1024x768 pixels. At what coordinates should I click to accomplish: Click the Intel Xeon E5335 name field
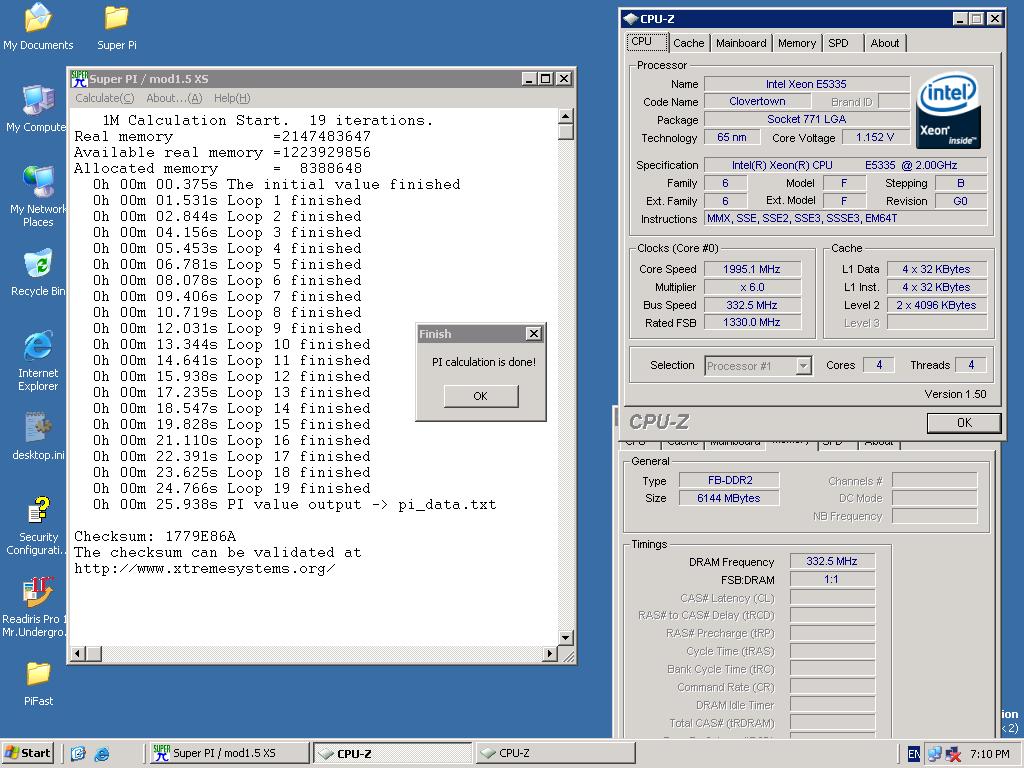(807, 84)
